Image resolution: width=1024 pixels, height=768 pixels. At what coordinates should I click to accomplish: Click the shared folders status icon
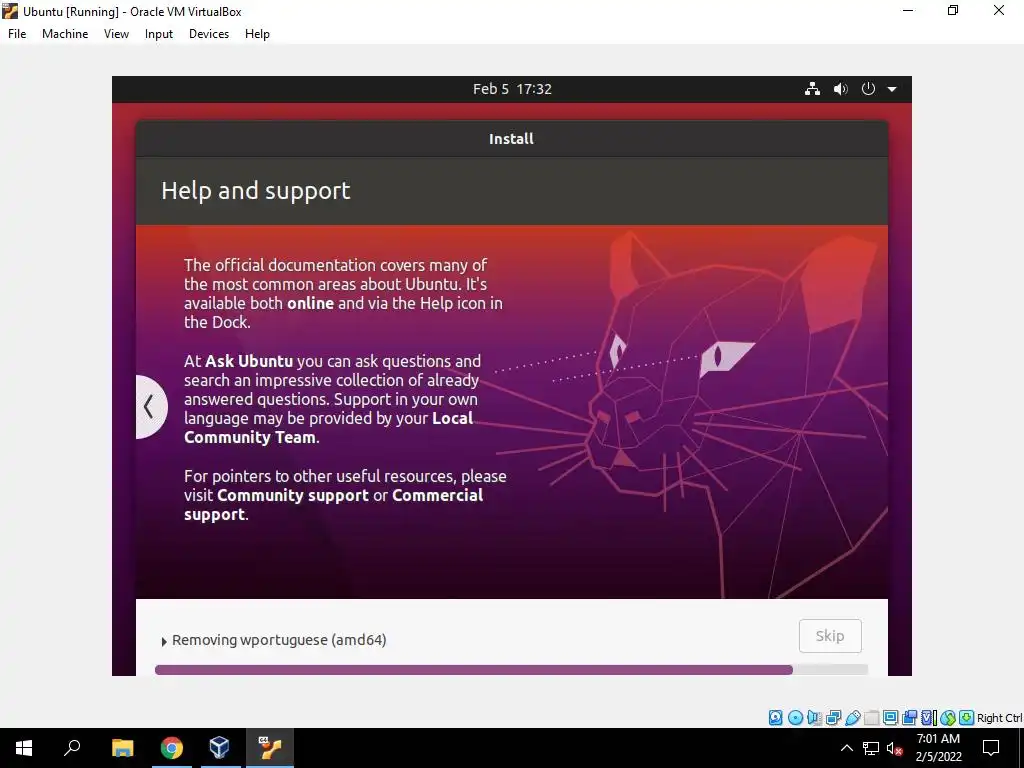(871, 718)
